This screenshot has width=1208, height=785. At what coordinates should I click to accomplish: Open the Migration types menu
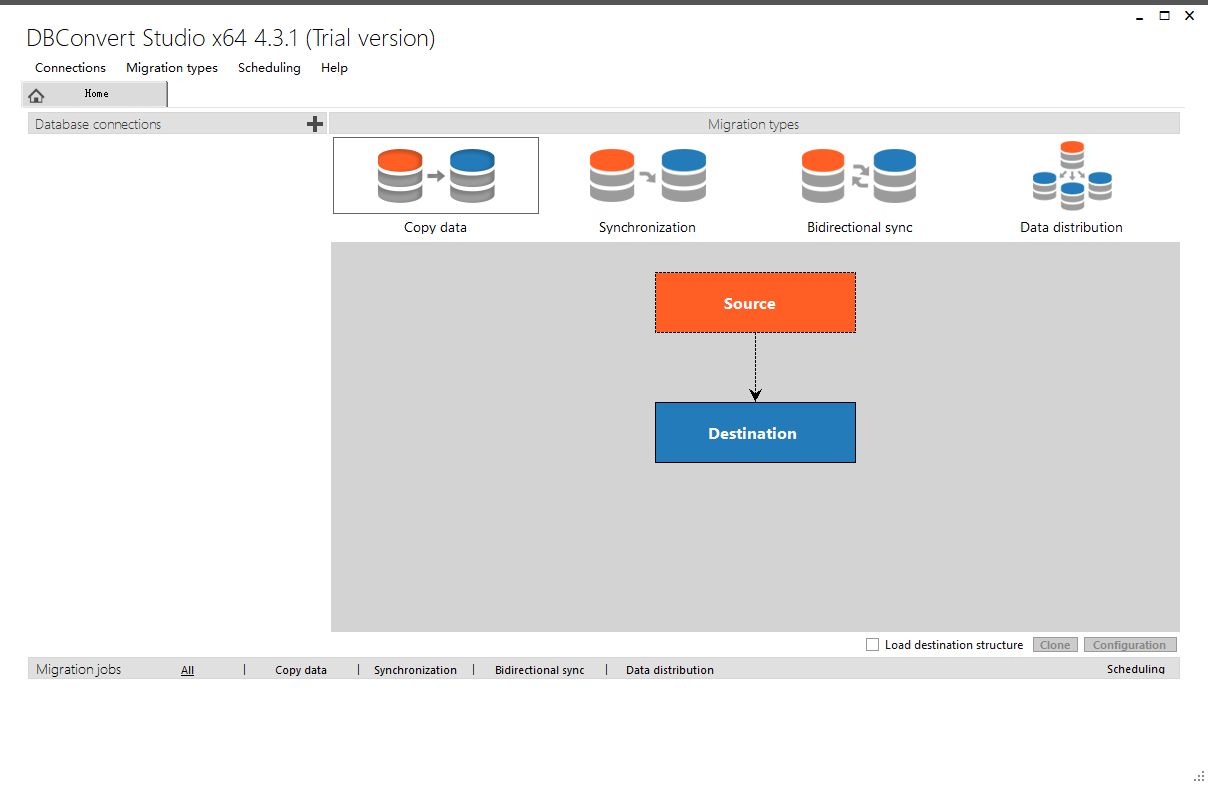[172, 68]
